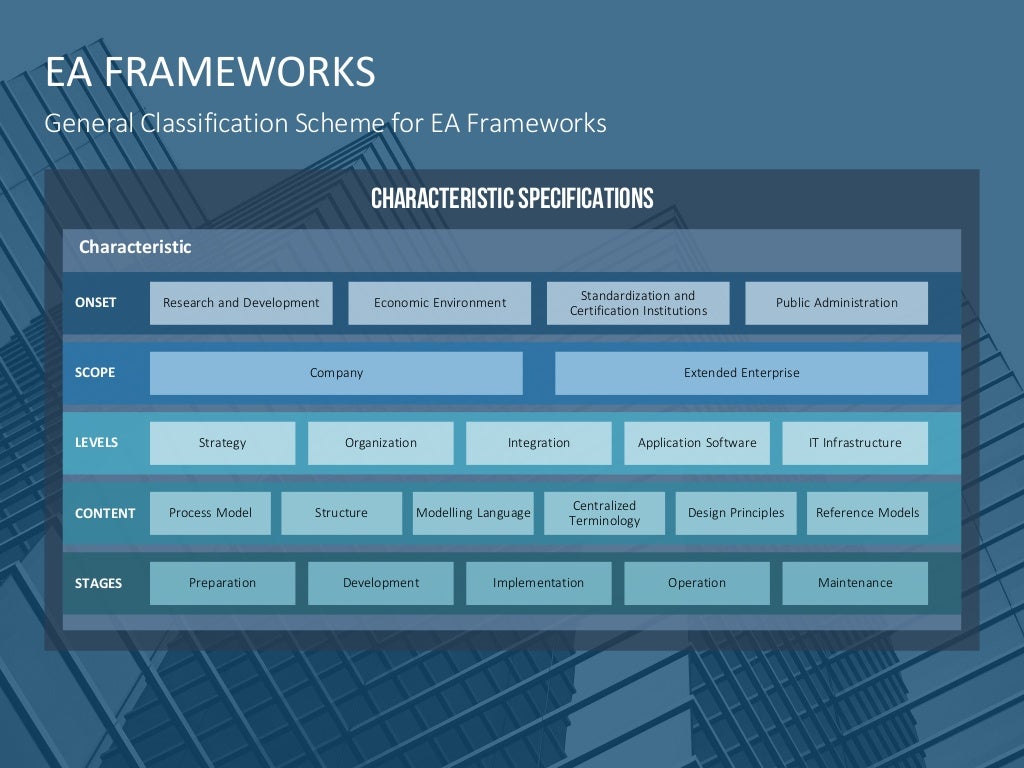
Task: Select the 'General Classification Scheme for EA Frameworks' subtitle
Action: 325,123
